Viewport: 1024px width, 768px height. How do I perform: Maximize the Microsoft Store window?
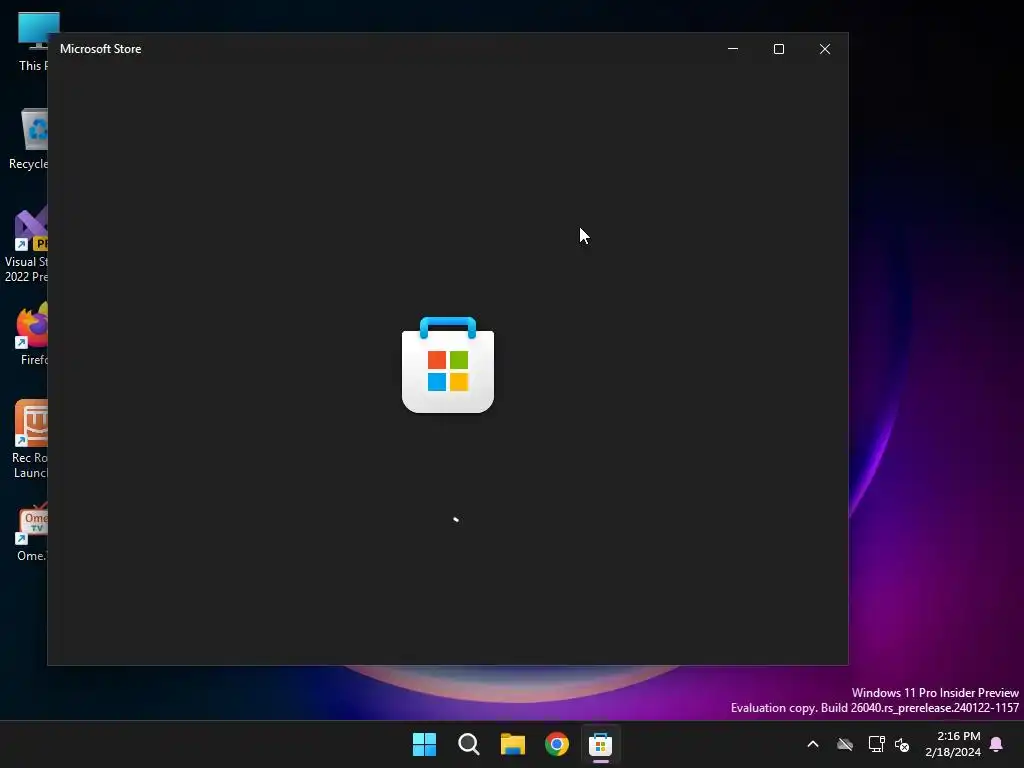click(778, 49)
